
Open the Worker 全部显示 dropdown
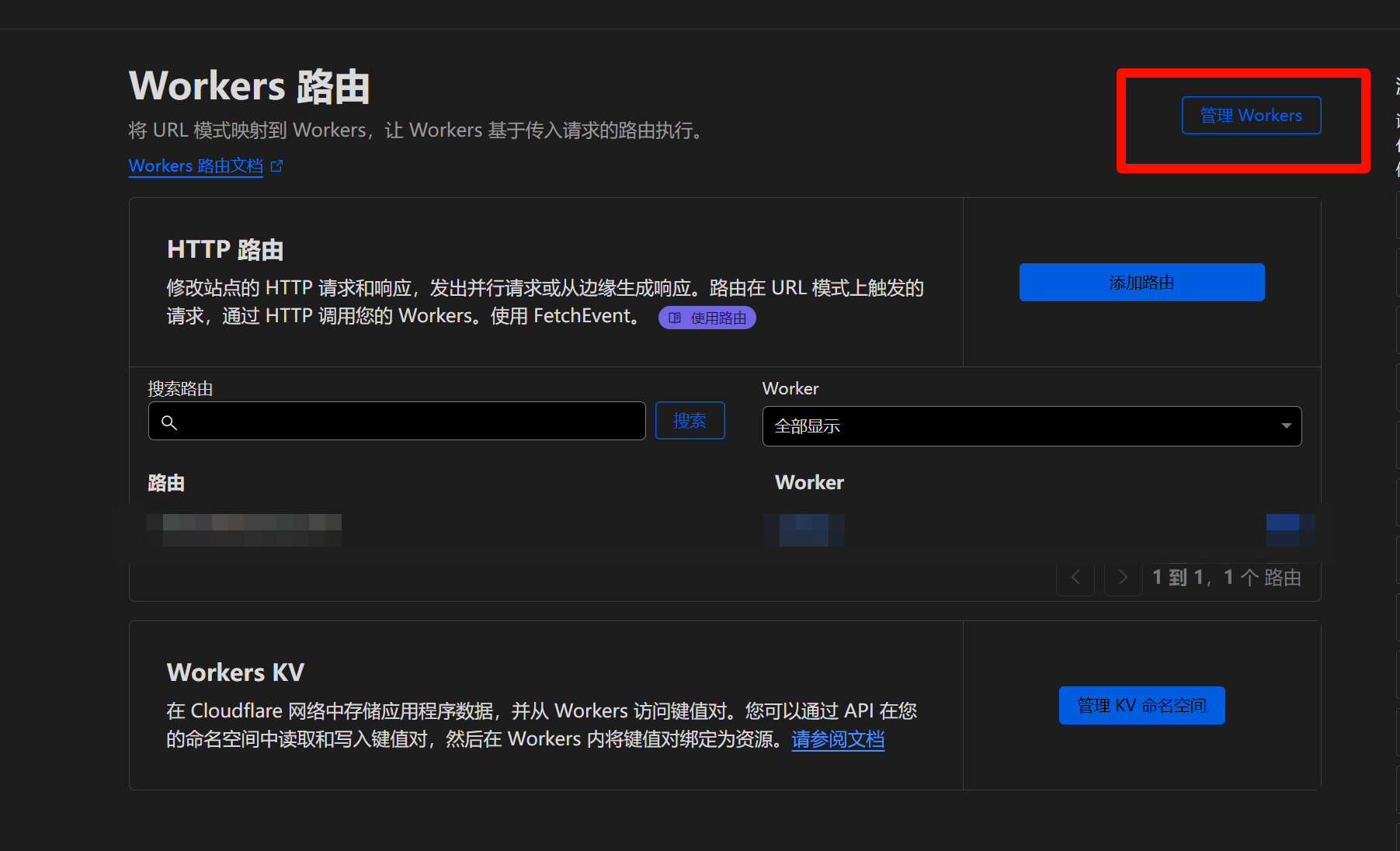point(1032,426)
